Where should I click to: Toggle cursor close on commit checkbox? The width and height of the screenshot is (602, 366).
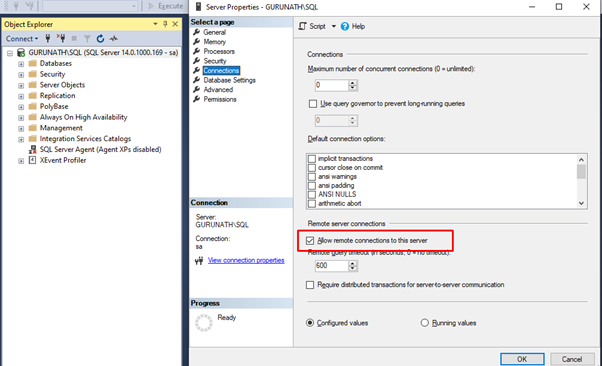click(312, 168)
